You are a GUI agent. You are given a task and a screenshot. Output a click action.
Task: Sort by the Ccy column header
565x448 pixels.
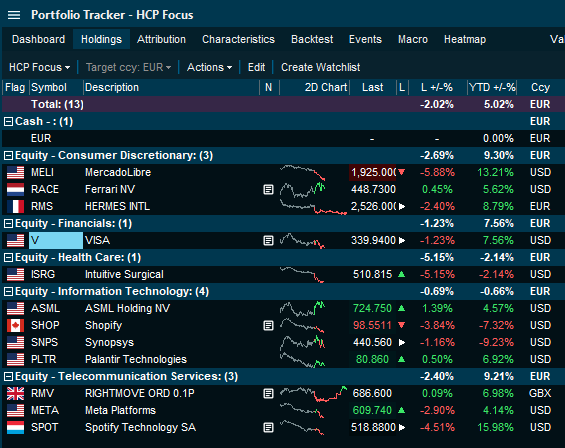tap(540, 88)
